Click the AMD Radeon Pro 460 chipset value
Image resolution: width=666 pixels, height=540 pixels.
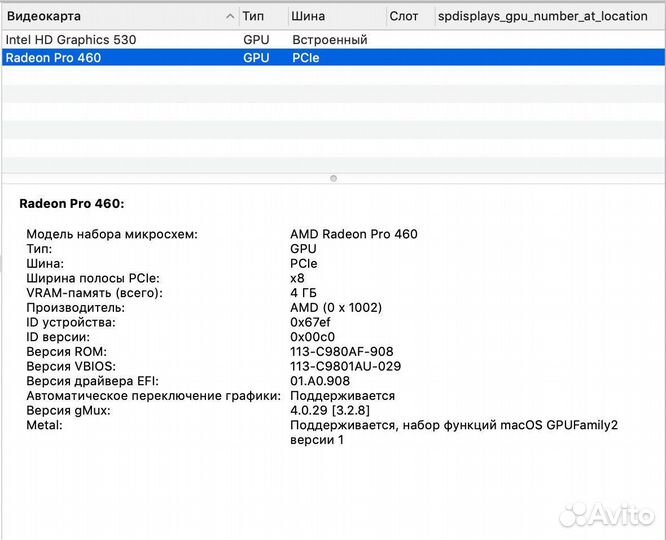353,234
